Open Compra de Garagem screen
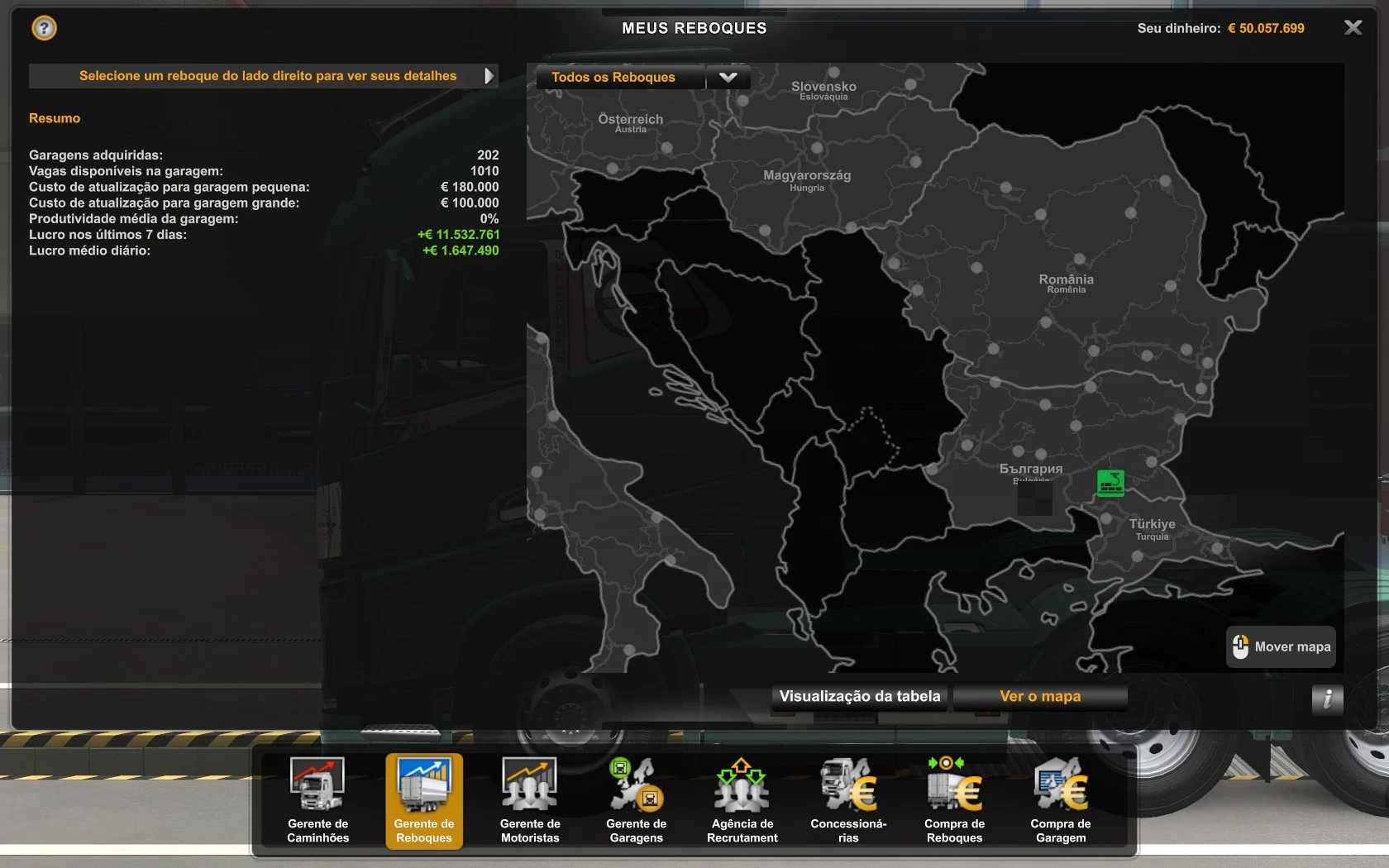The width and height of the screenshot is (1389, 868). [1061, 799]
